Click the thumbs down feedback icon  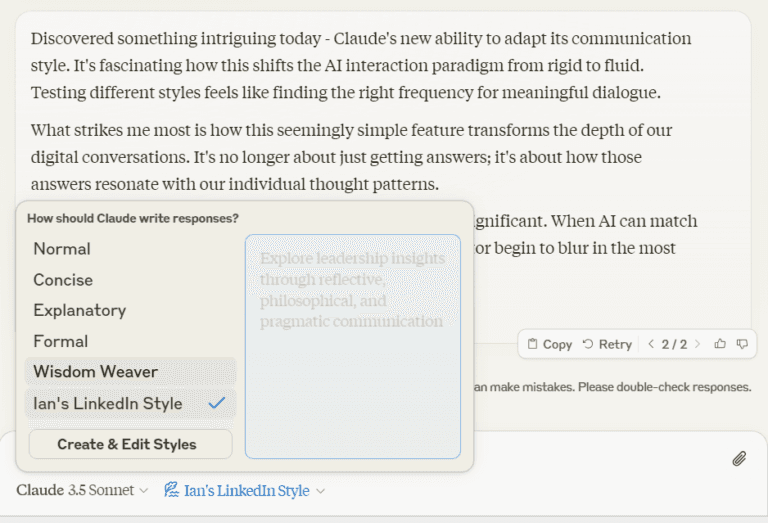[742, 344]
